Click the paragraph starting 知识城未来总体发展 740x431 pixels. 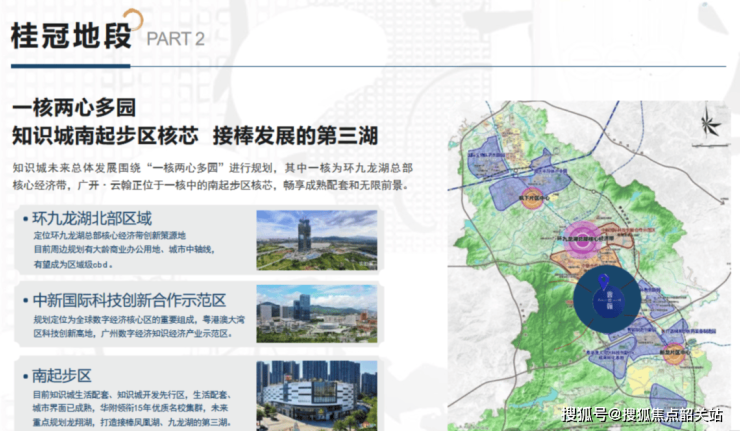point(213,176)
